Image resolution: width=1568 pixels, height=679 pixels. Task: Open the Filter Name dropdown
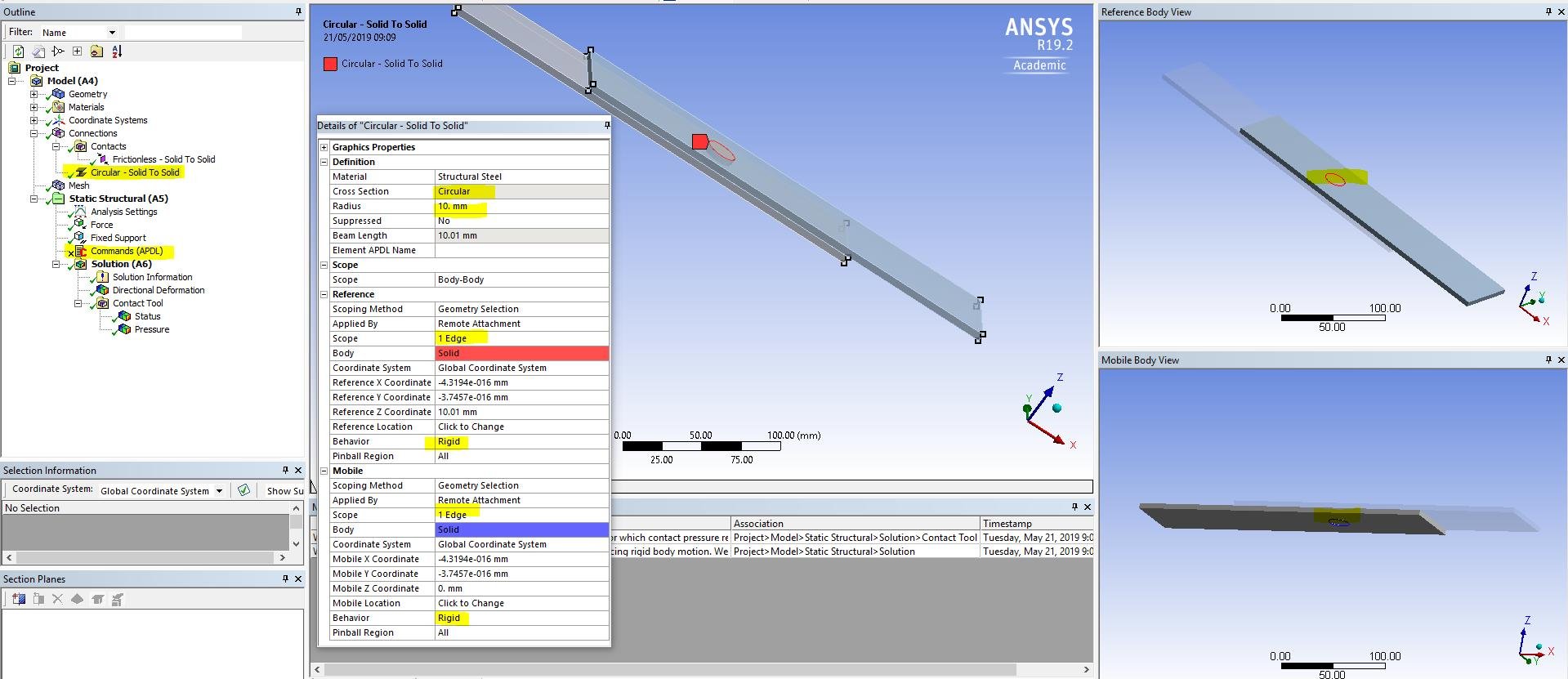click(x=112, y=33)
